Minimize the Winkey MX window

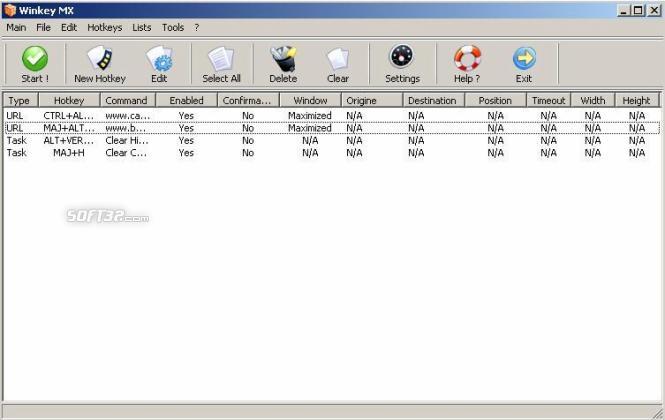tap(623, 11)
